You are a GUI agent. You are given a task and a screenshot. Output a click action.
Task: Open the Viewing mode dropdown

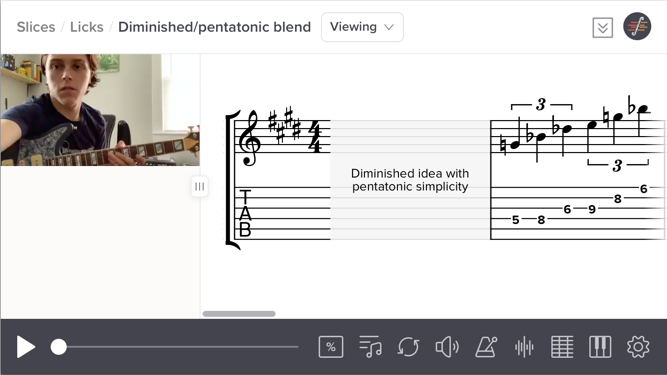point(362,27)
